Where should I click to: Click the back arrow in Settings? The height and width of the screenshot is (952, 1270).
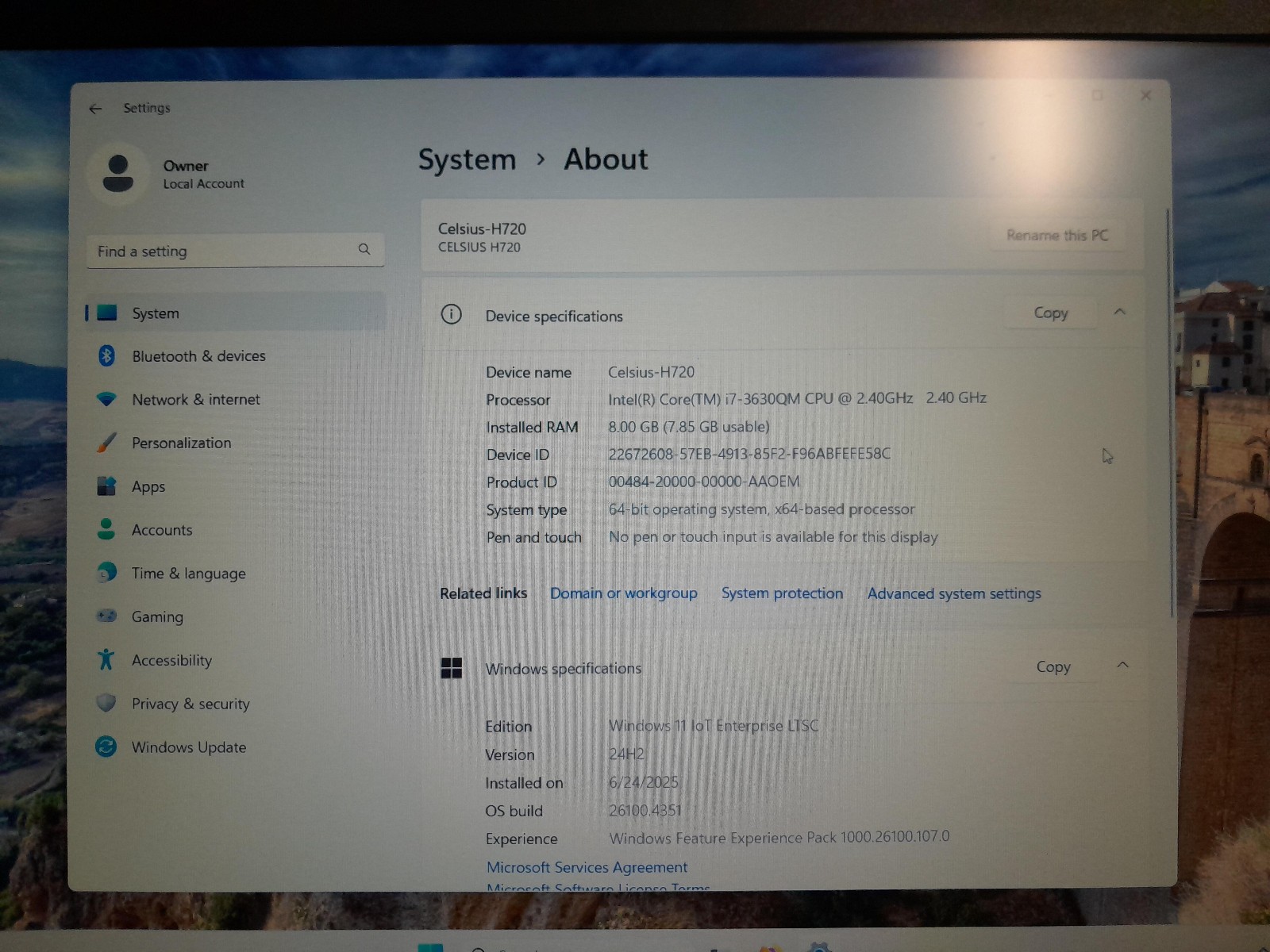click(95, 109)
